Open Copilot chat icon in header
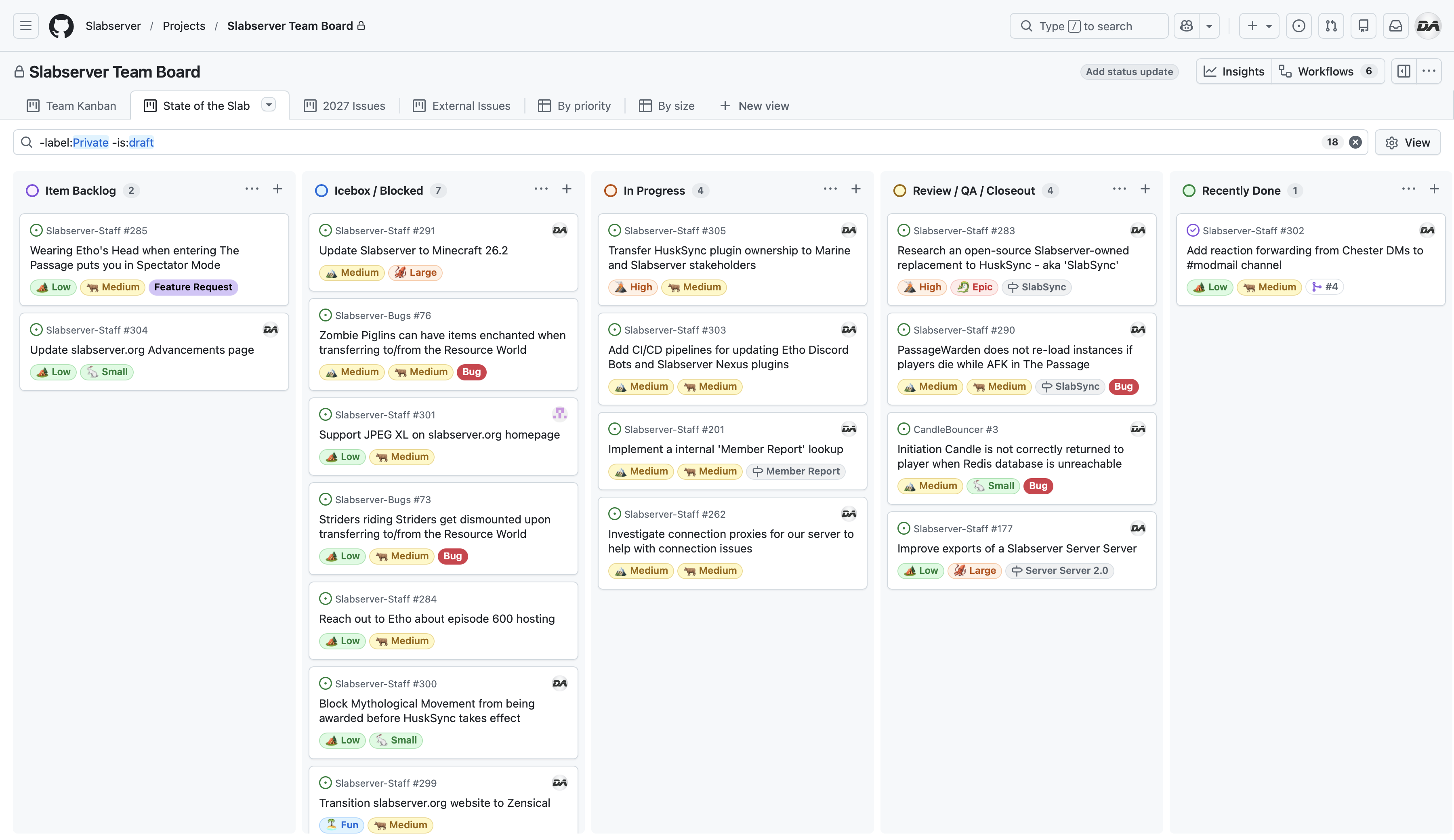 (x=1186, y=26)
